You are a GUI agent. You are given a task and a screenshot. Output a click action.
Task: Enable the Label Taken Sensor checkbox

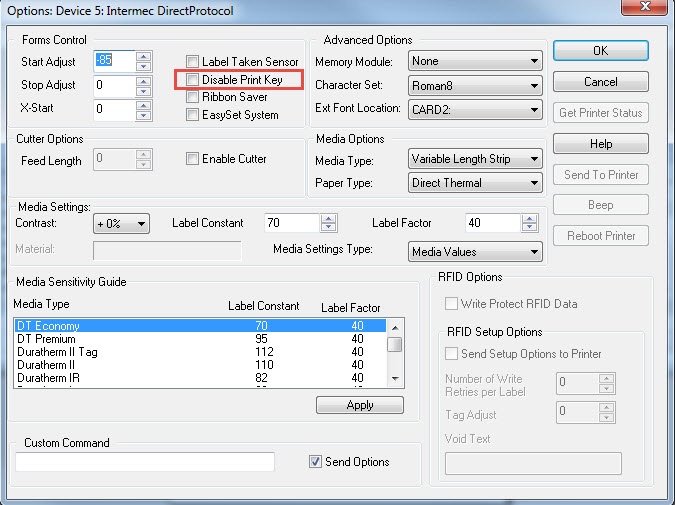(x=192, y=62)
